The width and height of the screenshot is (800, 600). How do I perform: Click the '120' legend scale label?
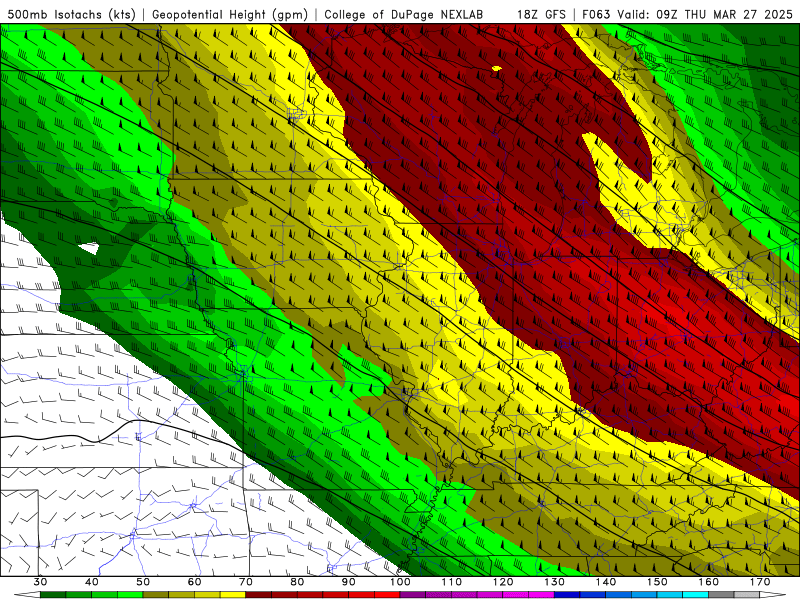click(x=503, y=582)
